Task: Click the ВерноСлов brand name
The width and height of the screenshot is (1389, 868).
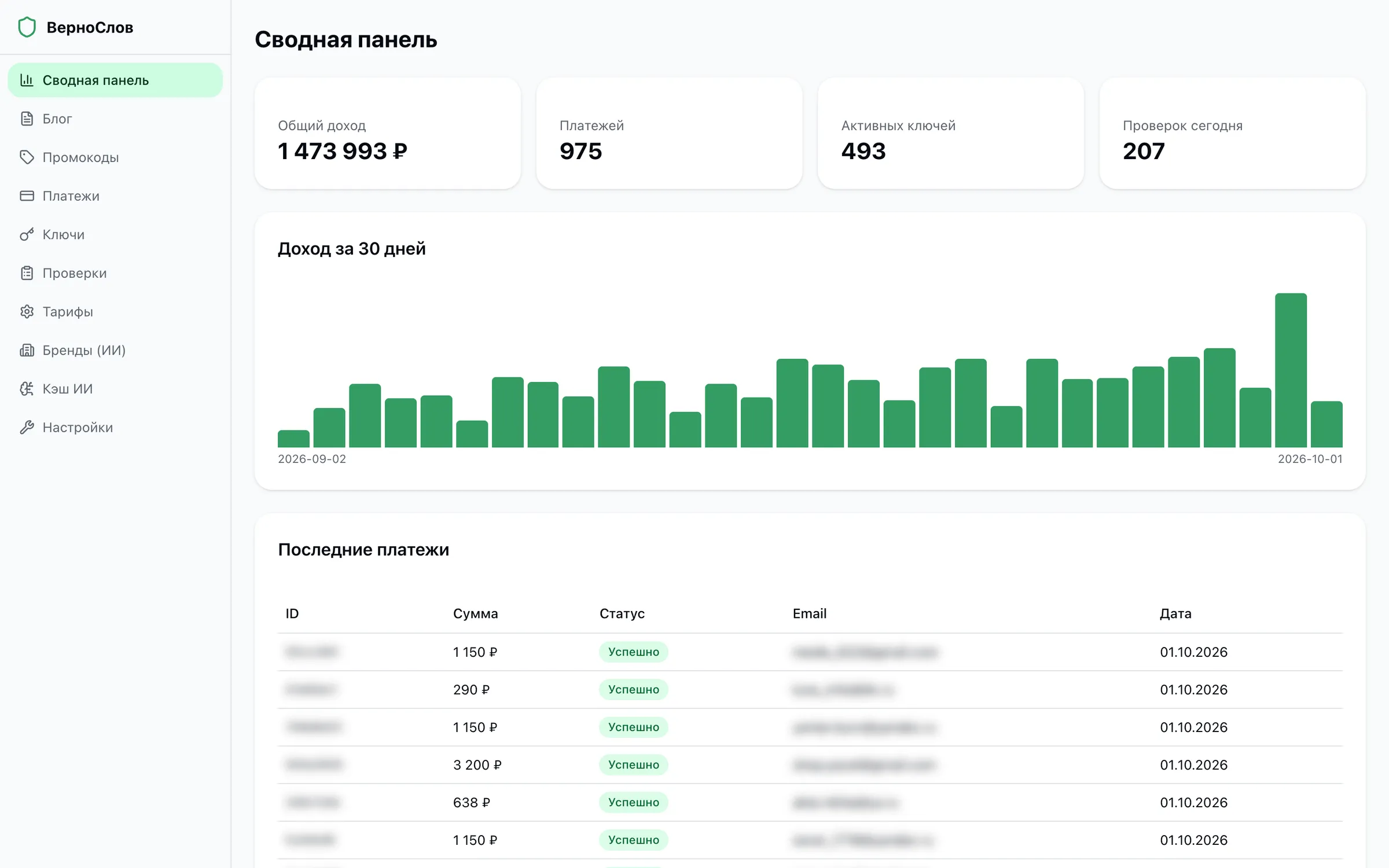Action: tap(90, 28)
